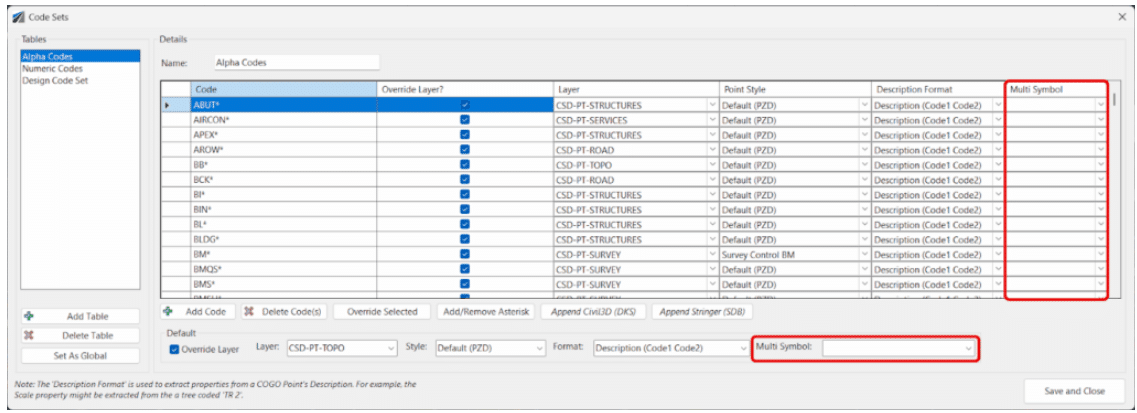The width and height of the screenshot is (1137, 413).
Task: Click the plus icon on Add Table
Action: pos(29,317)
